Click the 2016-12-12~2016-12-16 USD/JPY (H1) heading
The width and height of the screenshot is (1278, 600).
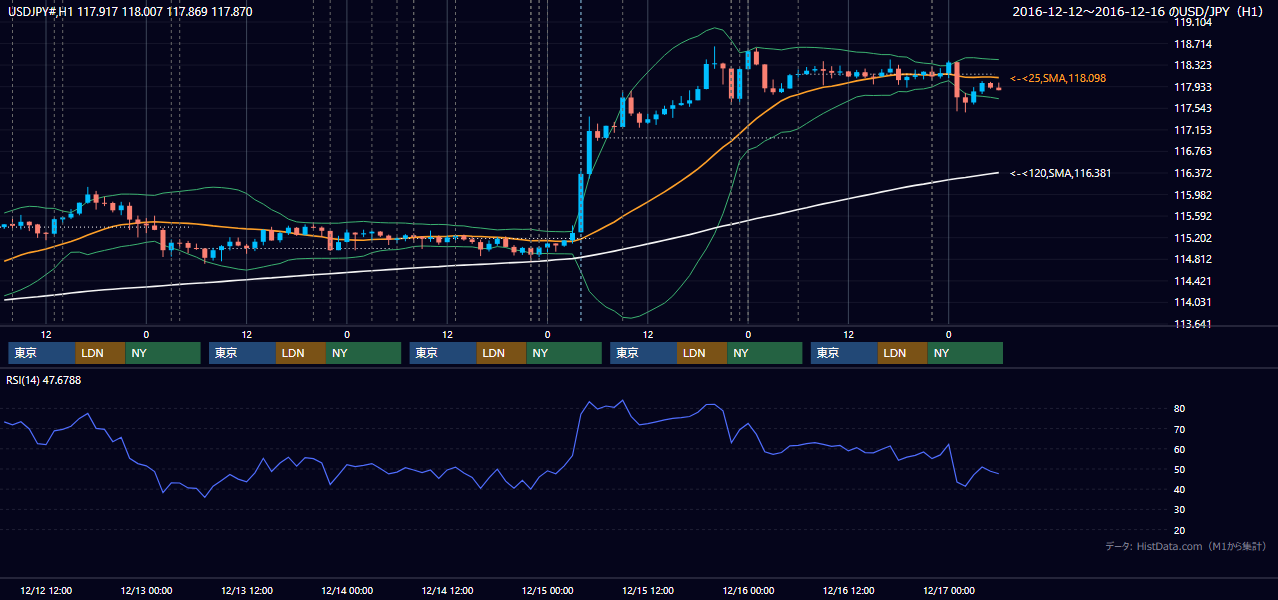pyautogui.click(x=1140, y=11)
